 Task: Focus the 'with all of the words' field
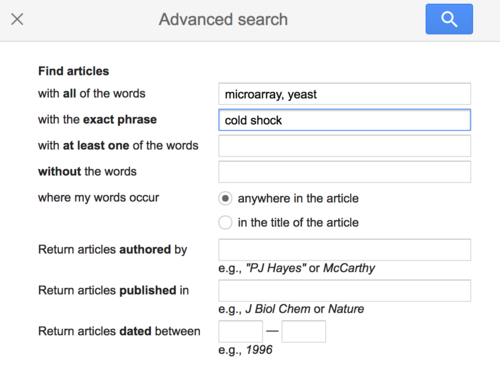pyautogui.click(x=344, y=94)
